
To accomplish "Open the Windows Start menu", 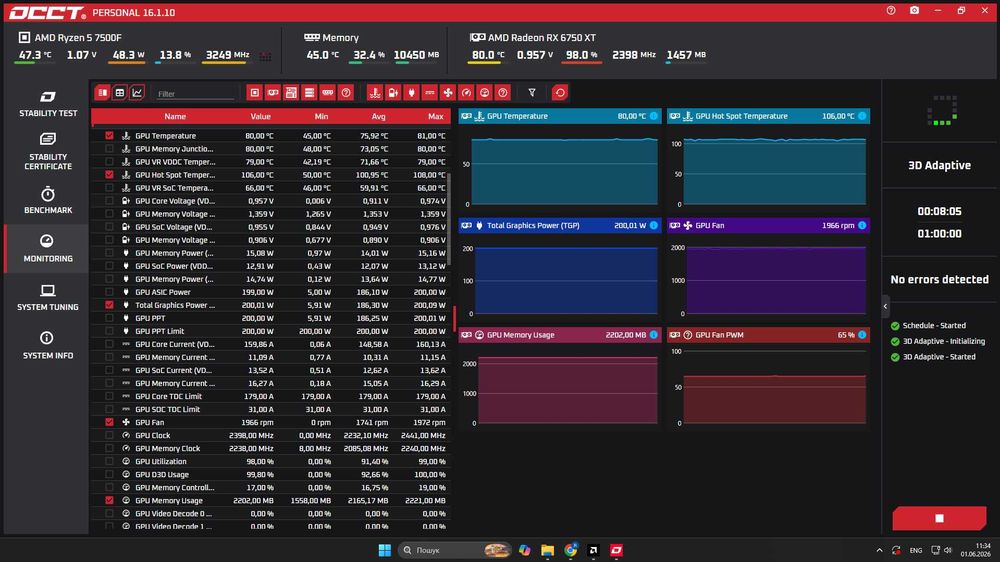I will coord(385,550).
